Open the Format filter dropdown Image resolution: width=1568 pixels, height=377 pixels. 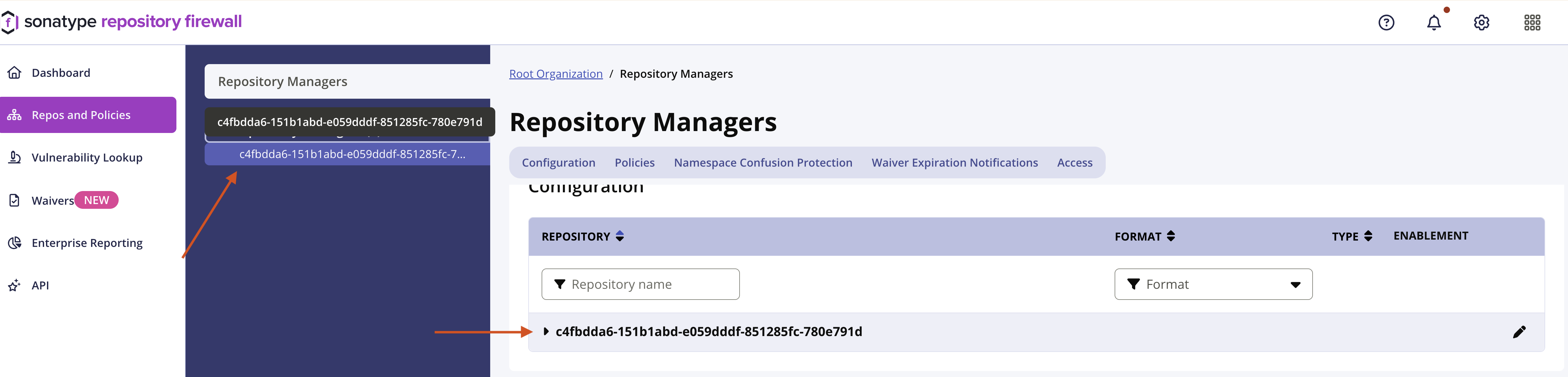point(1213,284)
